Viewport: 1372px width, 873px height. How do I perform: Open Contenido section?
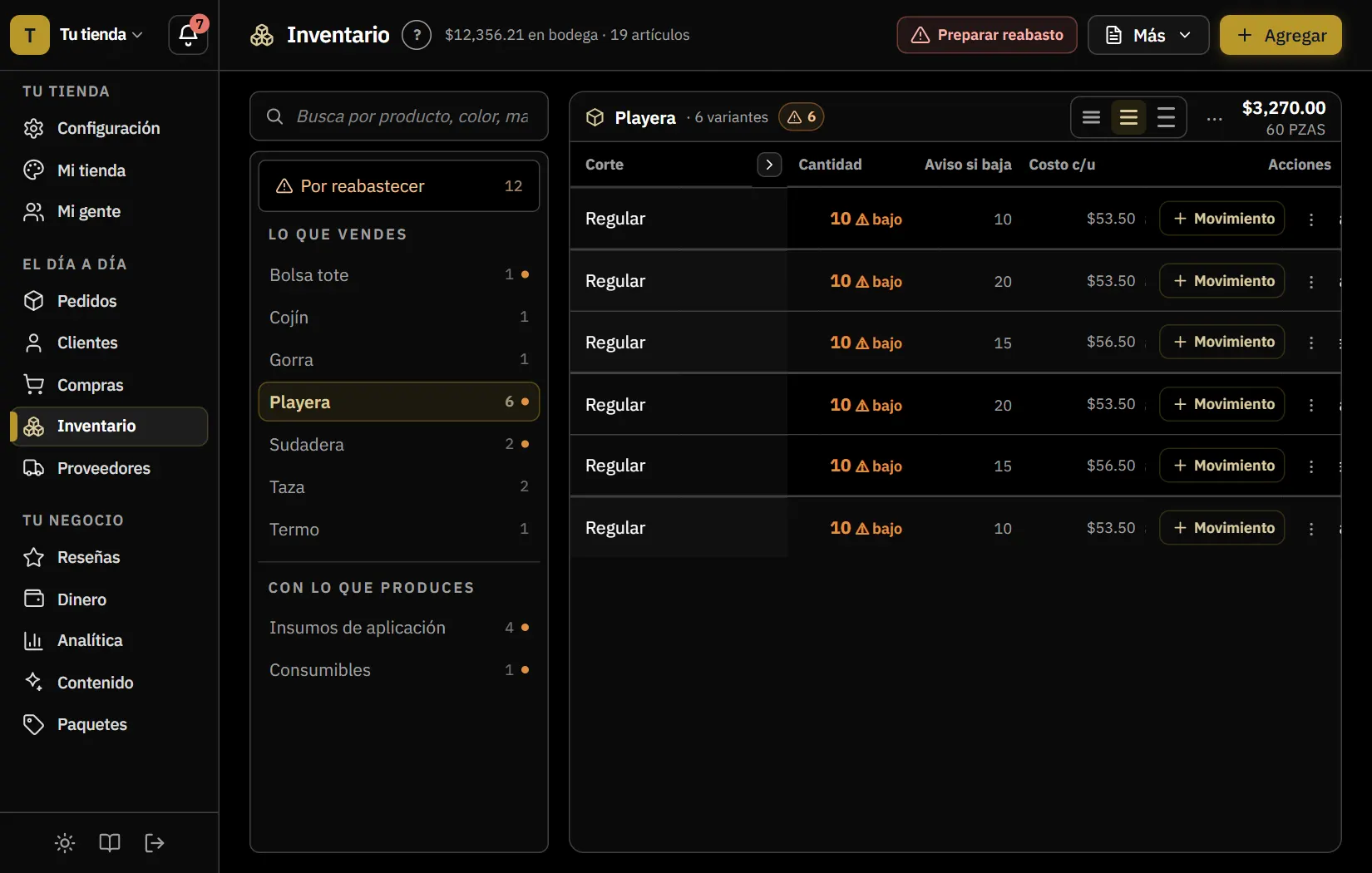click(x=109, y=683)
